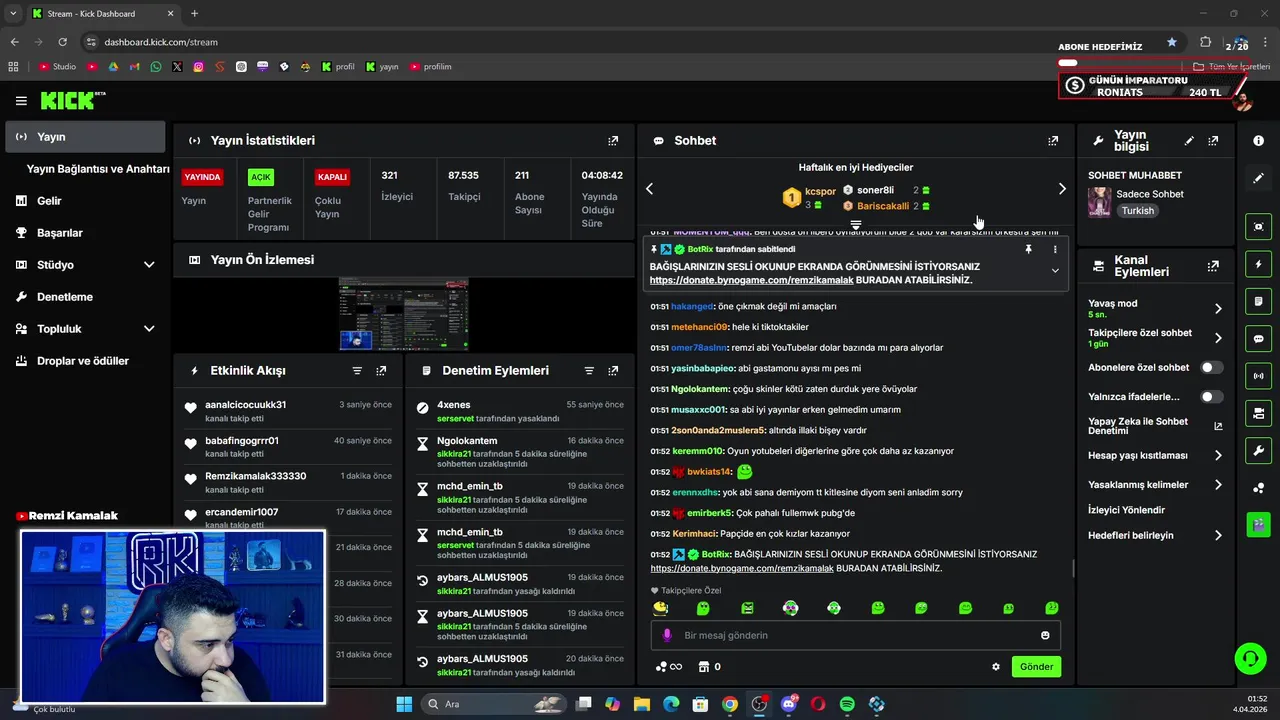Screen dimensions: 1280x720
Task: Open the Denetim Eylemleri filter icon
Action: [x=589, y=371]
